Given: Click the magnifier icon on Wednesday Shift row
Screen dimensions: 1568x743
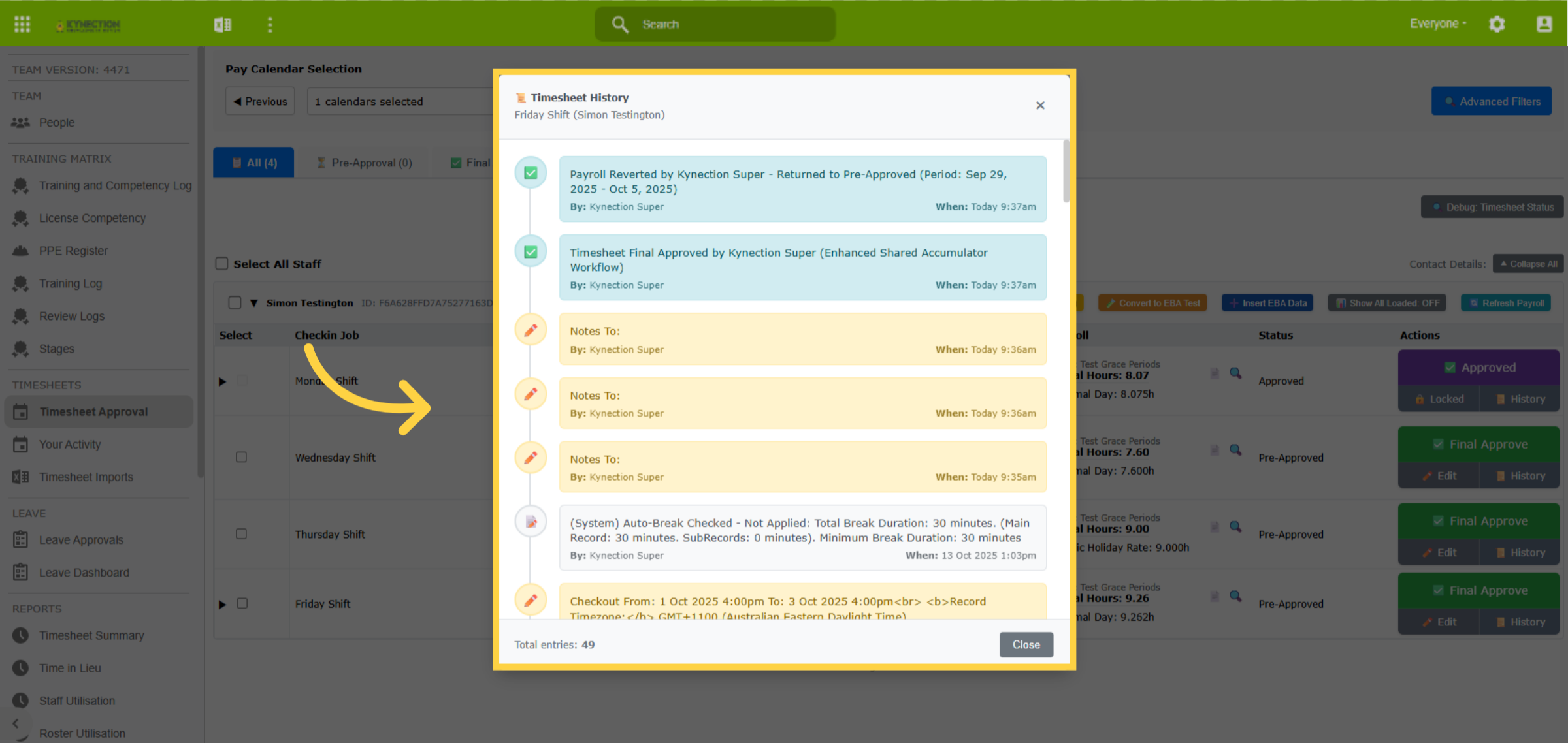Looking at the screenshot, I should pos(1235,450).
